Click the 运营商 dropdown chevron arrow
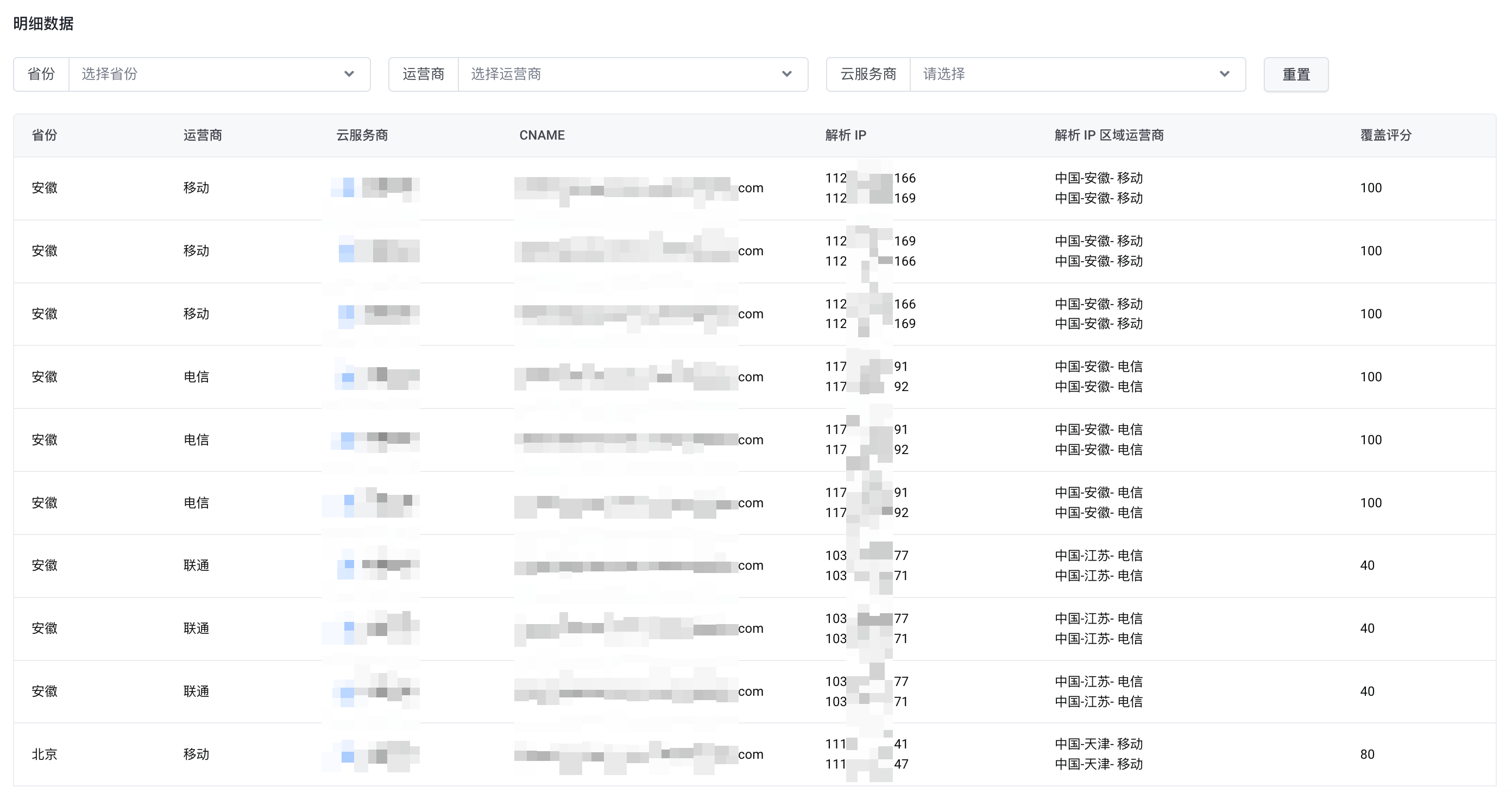 [x=786, y=74]
